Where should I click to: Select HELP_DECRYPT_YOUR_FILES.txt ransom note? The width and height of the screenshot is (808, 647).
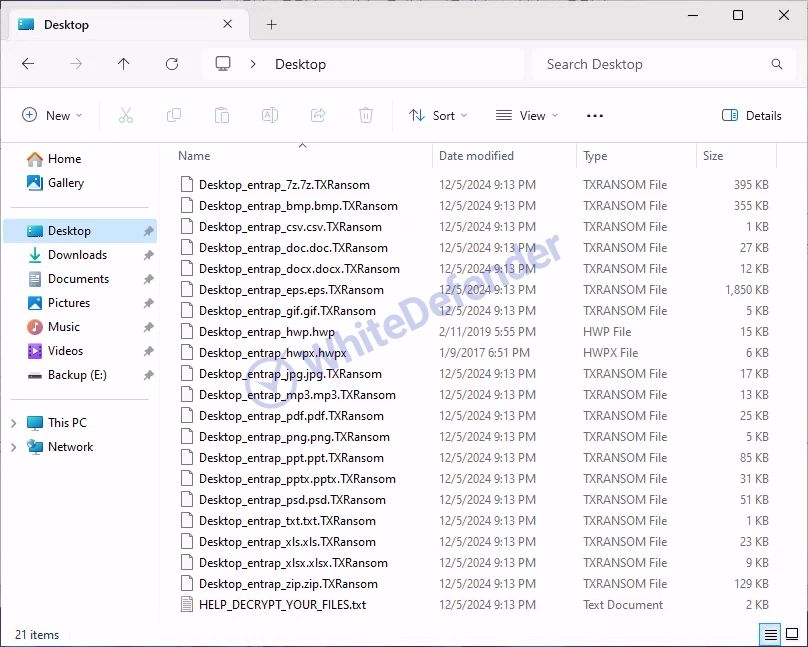tap(282, 605)
